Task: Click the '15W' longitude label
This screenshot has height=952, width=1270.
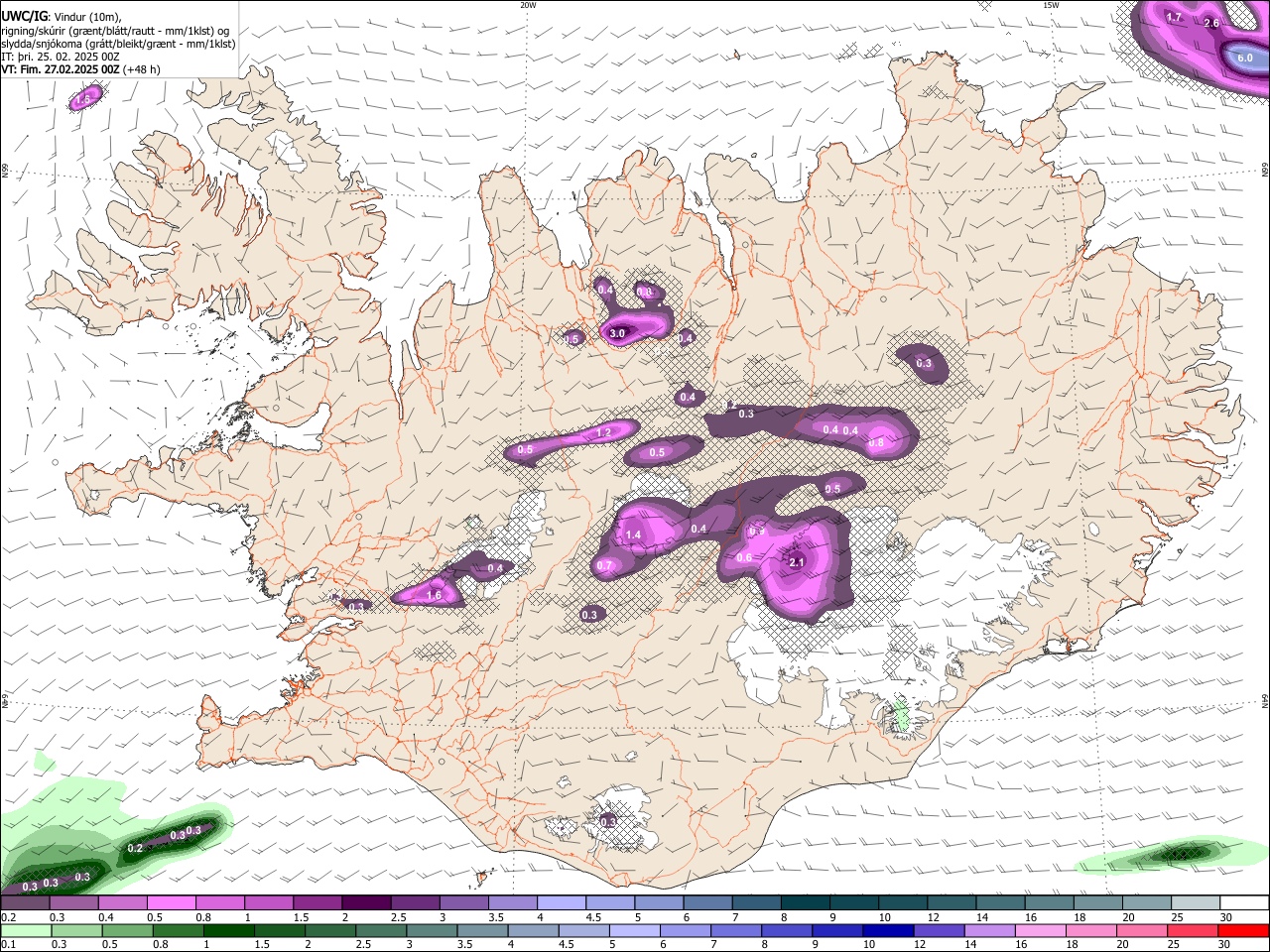Action: click(1051, 5)
